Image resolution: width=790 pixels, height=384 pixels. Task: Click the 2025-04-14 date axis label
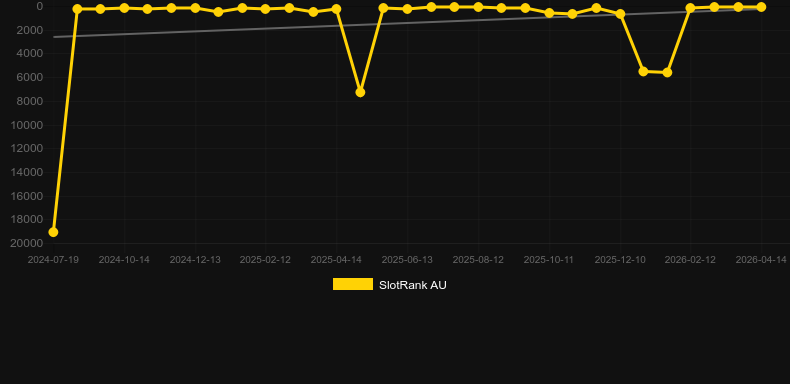336,260
